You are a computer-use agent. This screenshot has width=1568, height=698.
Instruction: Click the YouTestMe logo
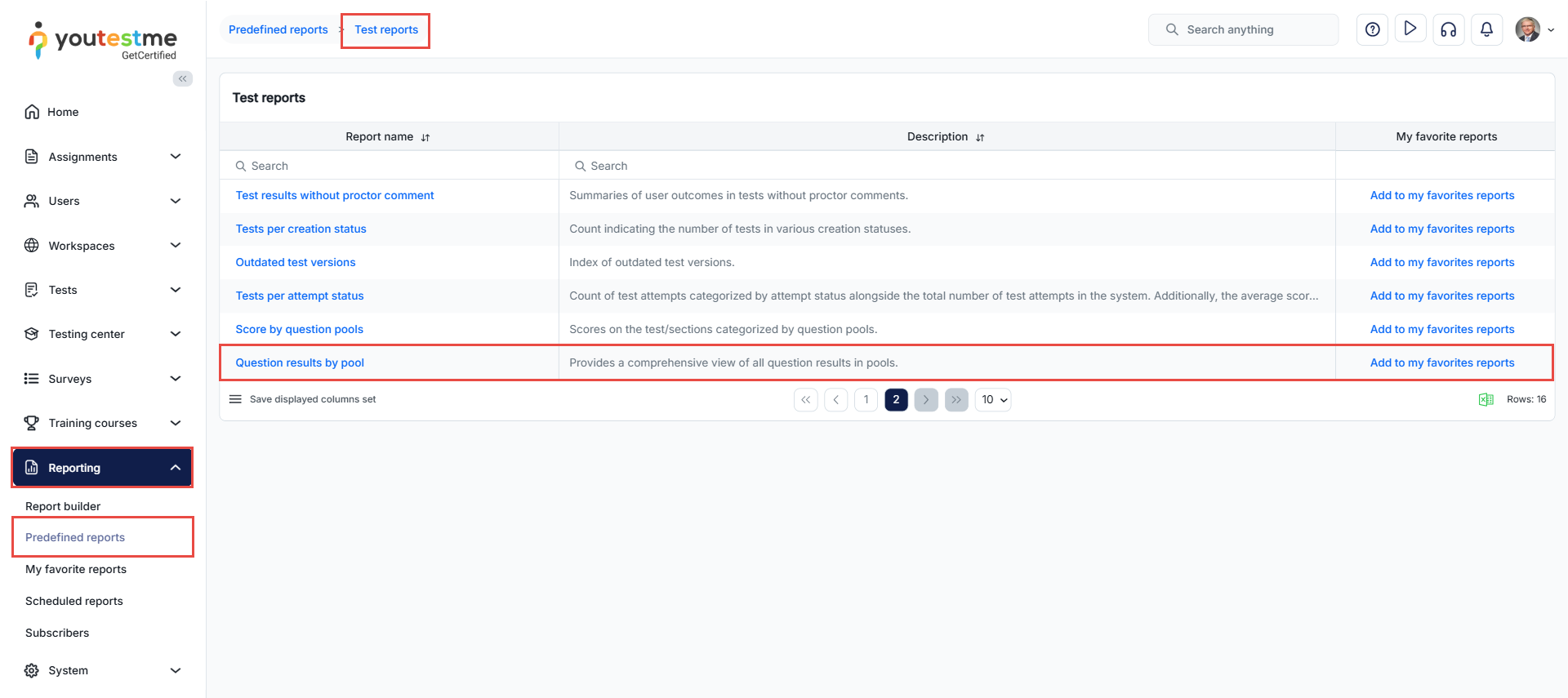pos(103,41)
